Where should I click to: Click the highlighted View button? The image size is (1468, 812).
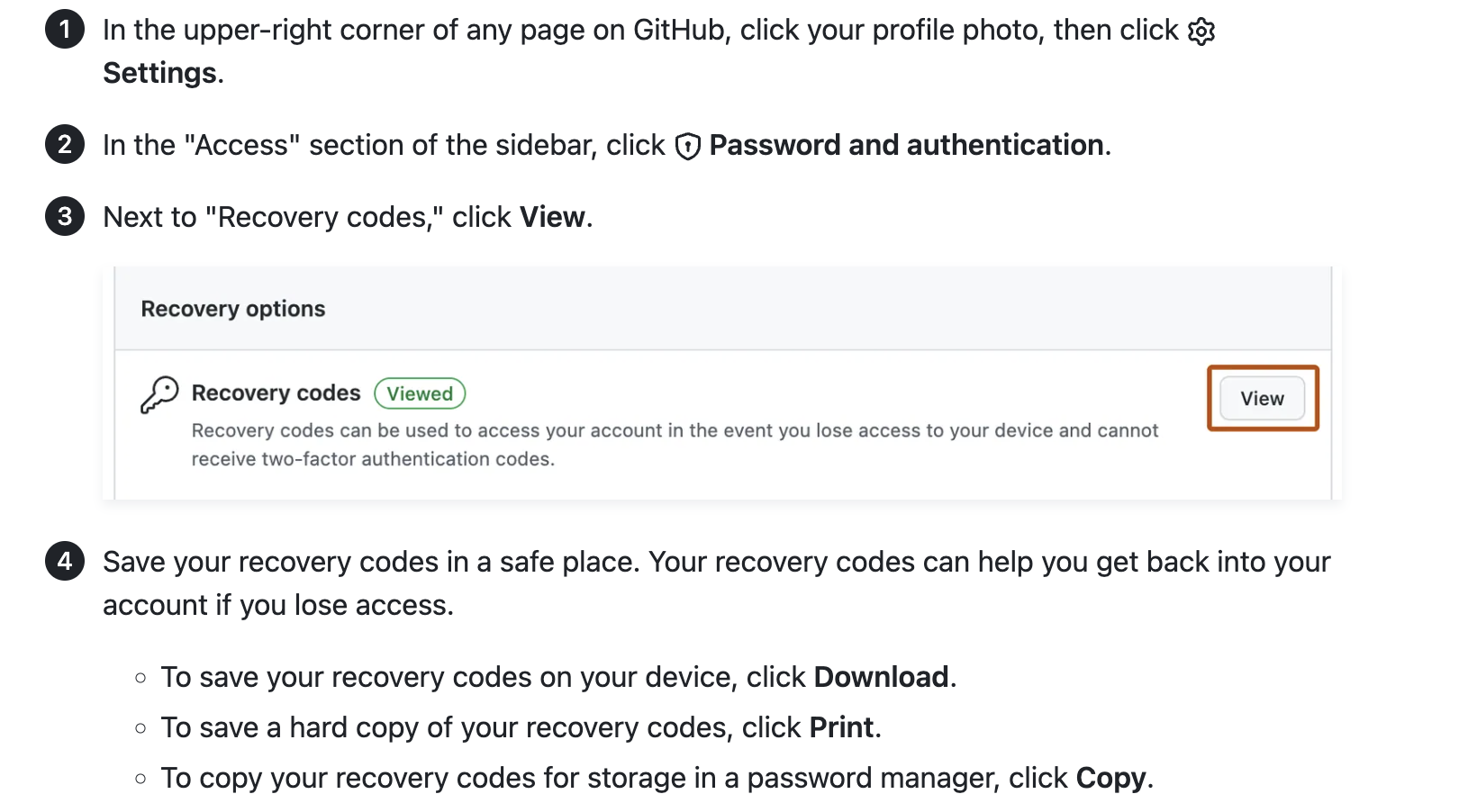(x=1262, y=398)
